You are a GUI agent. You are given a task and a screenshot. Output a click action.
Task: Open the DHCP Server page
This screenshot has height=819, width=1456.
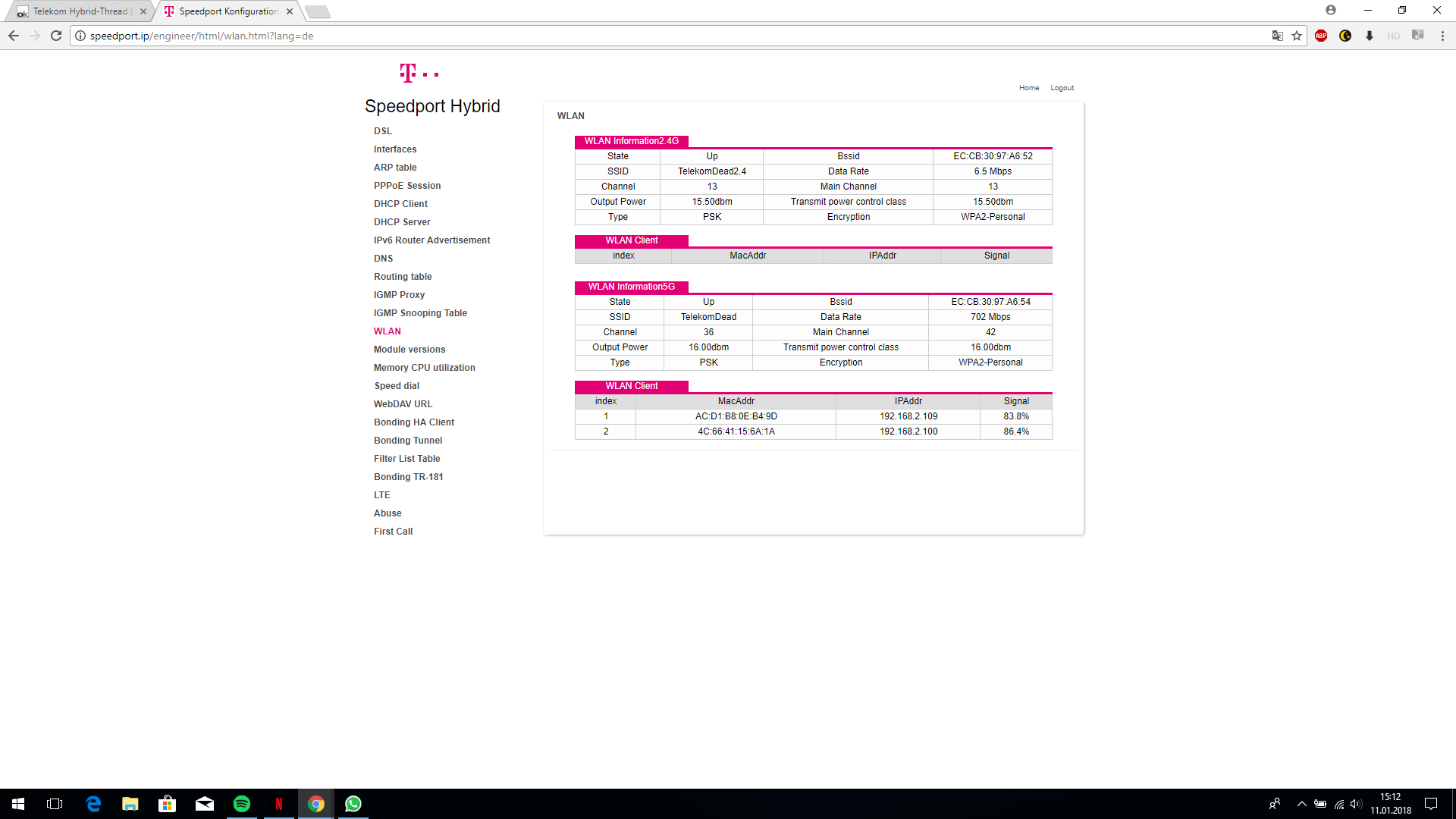(402, 222)
